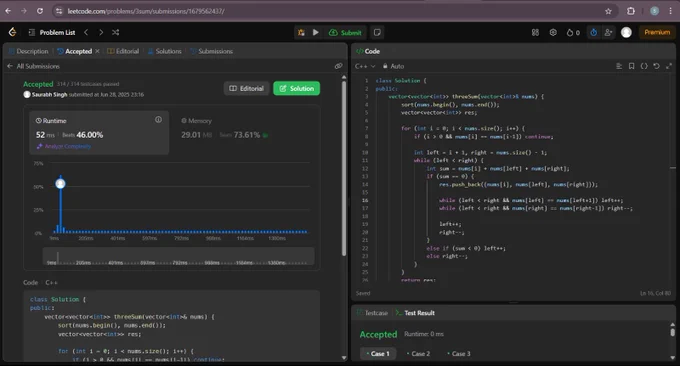Screen dimensions: 680x366
Task: Reset code with the revert arrow icon
Action: click(656, 66)
